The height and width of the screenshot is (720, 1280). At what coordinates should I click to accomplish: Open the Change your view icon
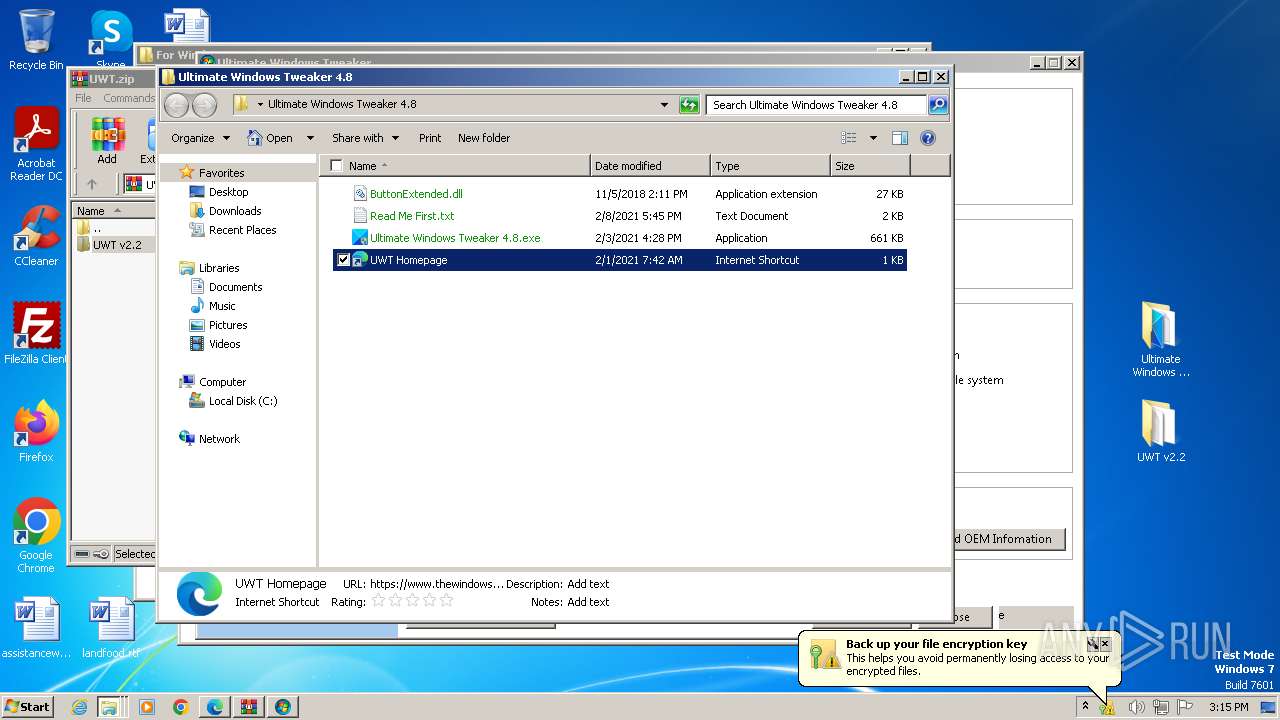[x=849, y=138]
